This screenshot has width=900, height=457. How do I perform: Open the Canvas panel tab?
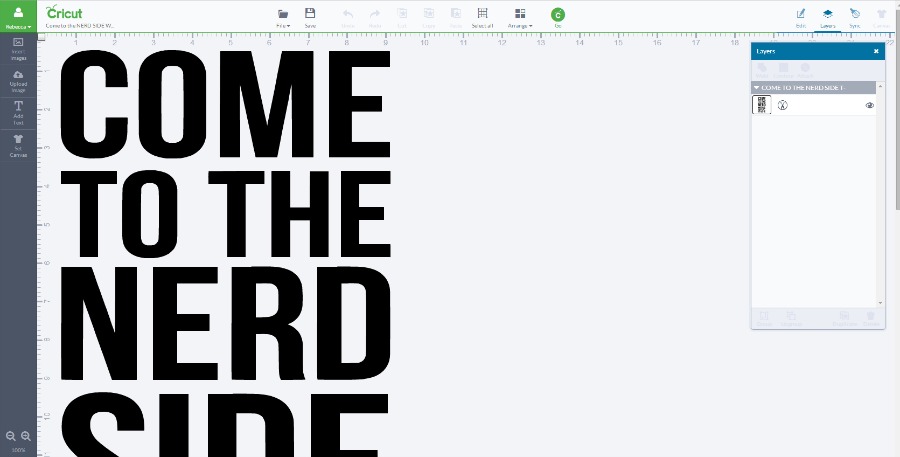(x=882, y=18)
